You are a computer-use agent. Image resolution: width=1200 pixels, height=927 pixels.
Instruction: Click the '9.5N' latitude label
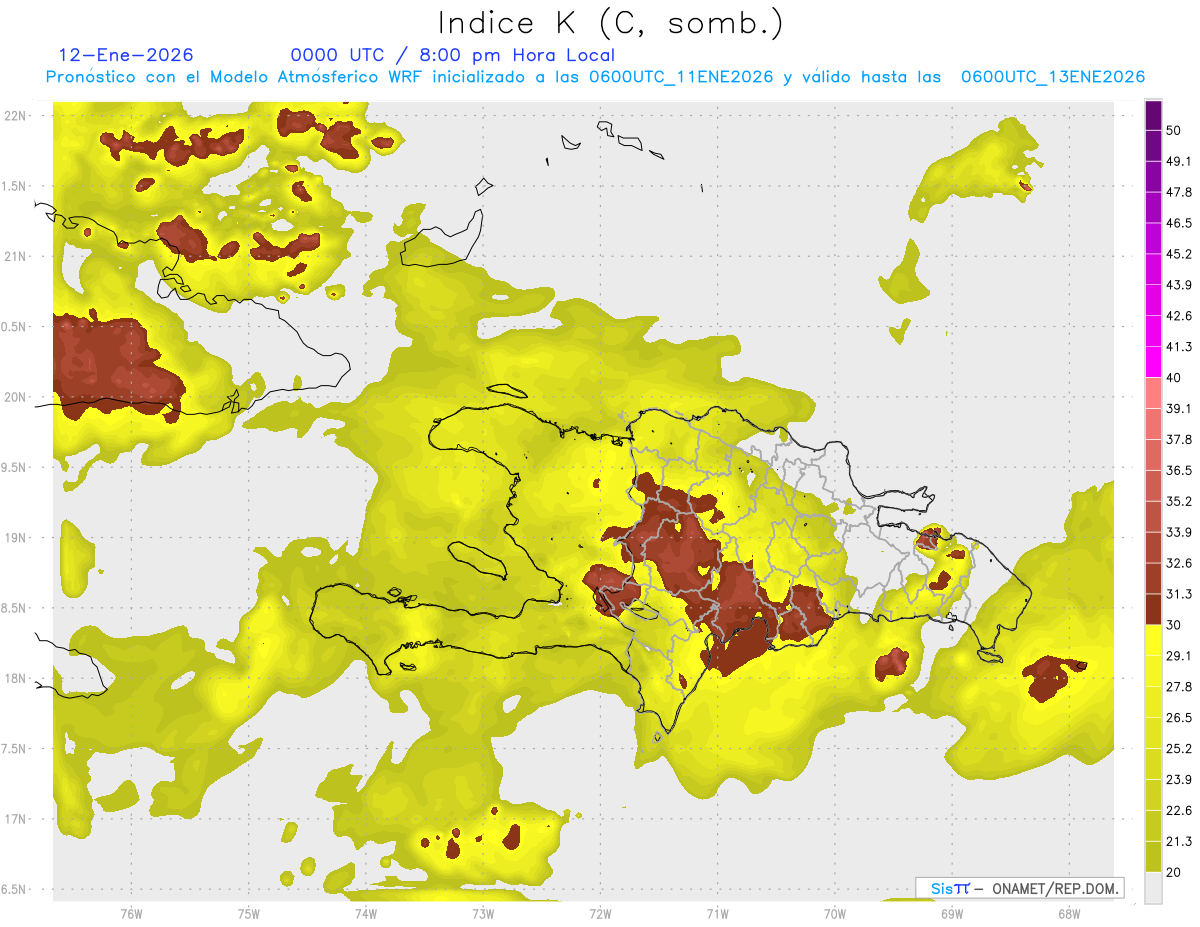click(x=15, y=467)
